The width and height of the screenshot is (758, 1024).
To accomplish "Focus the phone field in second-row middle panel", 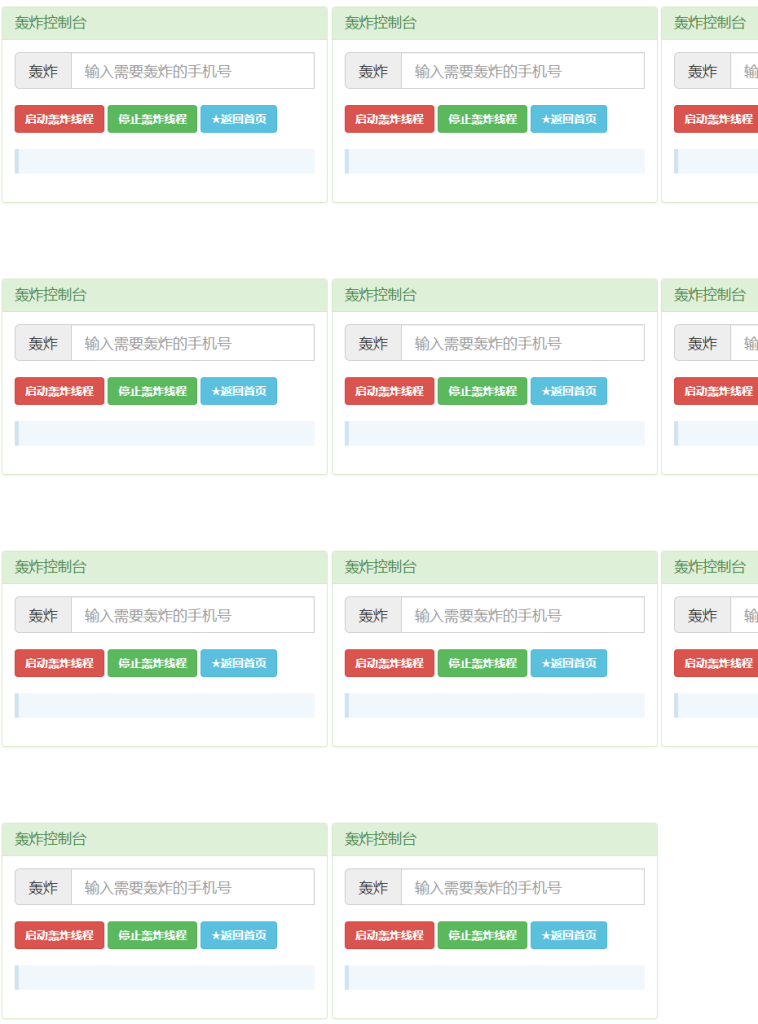I will tap(523, 343).
